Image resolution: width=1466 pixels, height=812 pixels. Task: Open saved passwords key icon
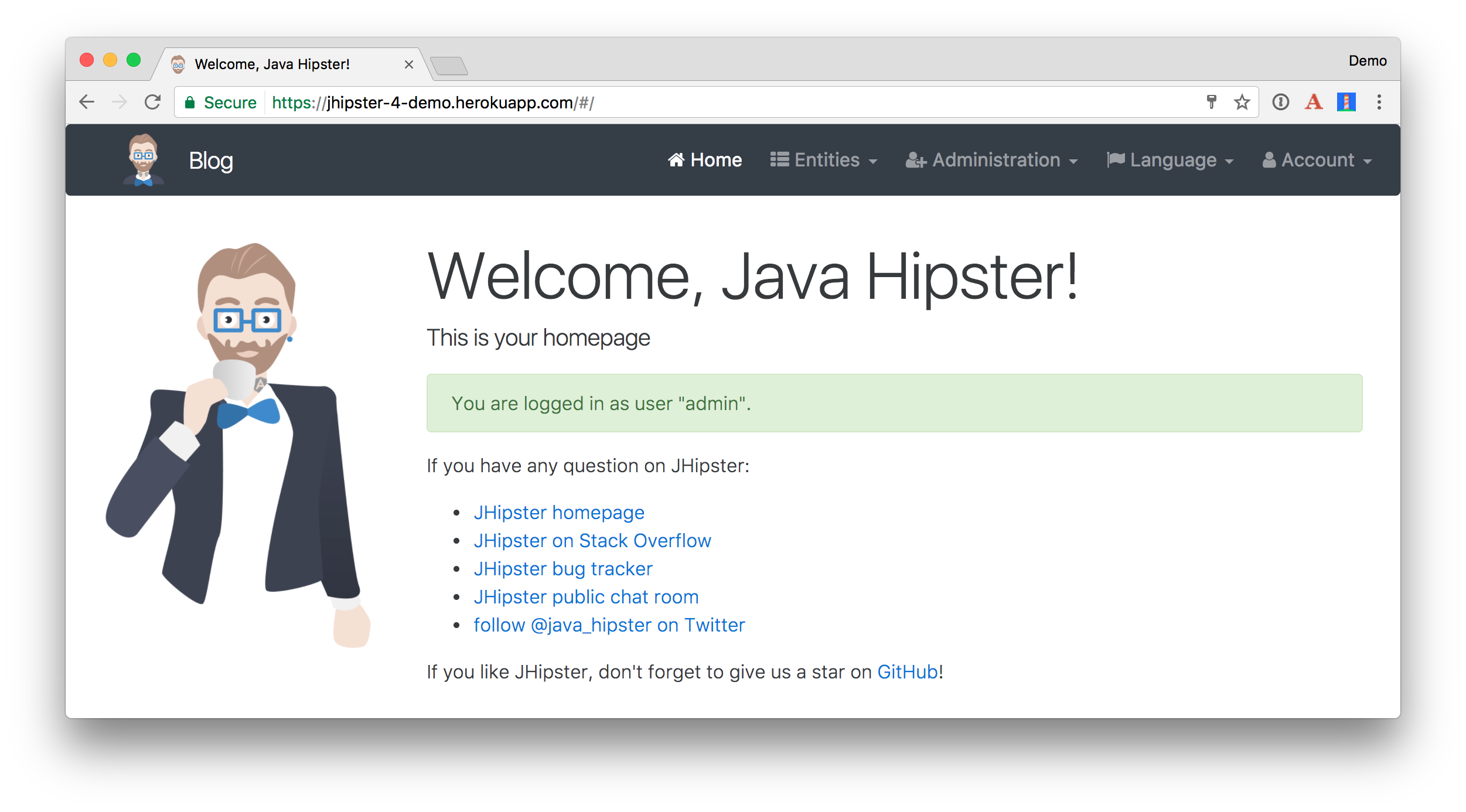coord(1212,102)
